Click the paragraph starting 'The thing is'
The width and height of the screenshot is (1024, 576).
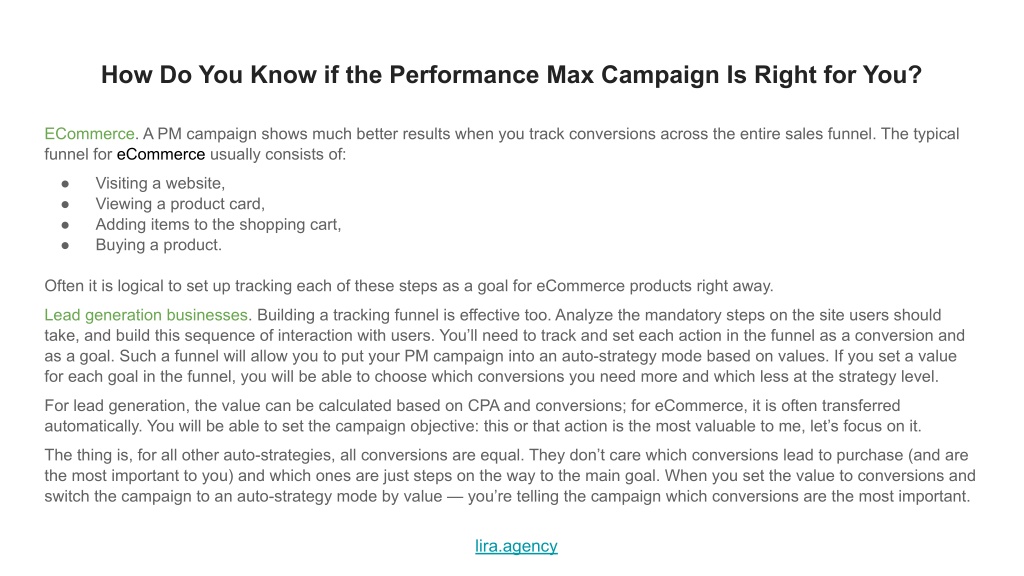point(510,475)
